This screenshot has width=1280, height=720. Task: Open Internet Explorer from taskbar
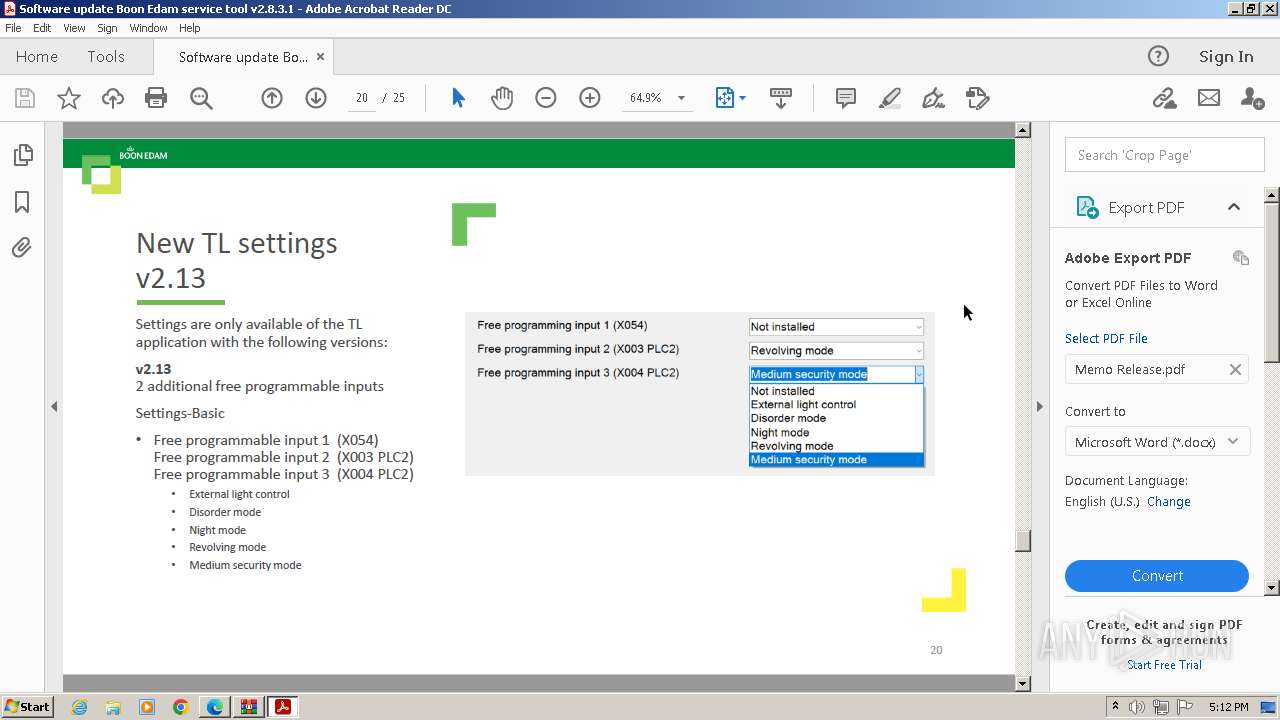[79, 707]
